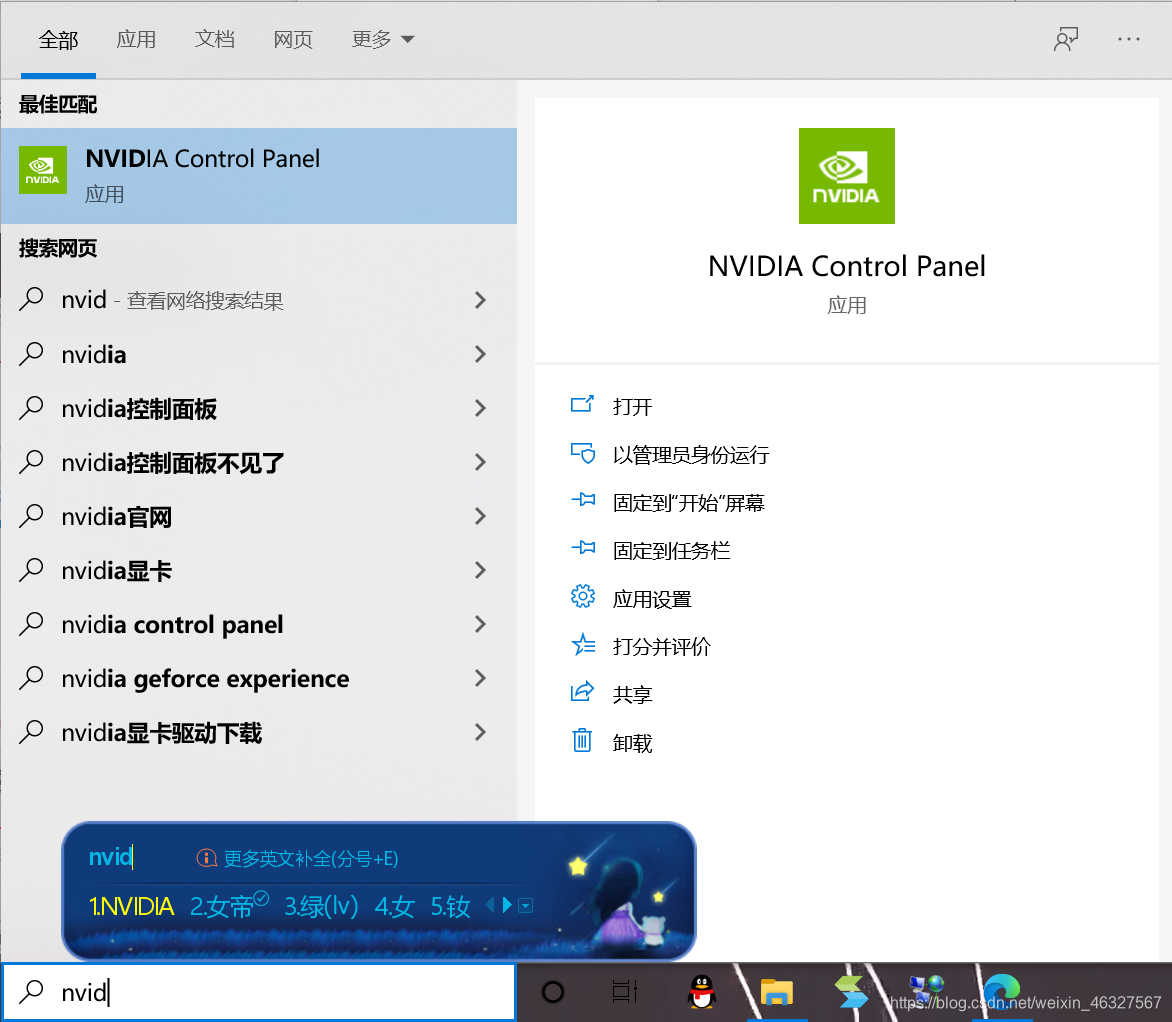Expand chevron for nvidia control panel
The image size is (1172, 1022).
(x=481, y=624)
